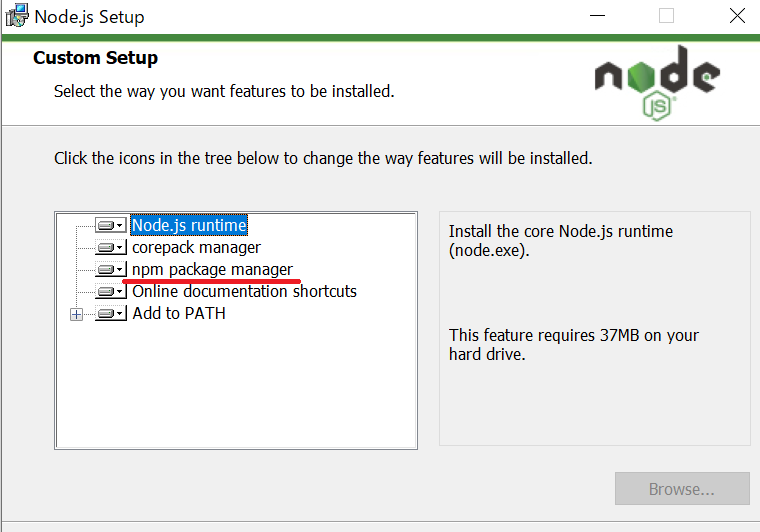Open the Add to PATH install dropdown
Viewport: 760px width, 532px height.
point(111,313)
